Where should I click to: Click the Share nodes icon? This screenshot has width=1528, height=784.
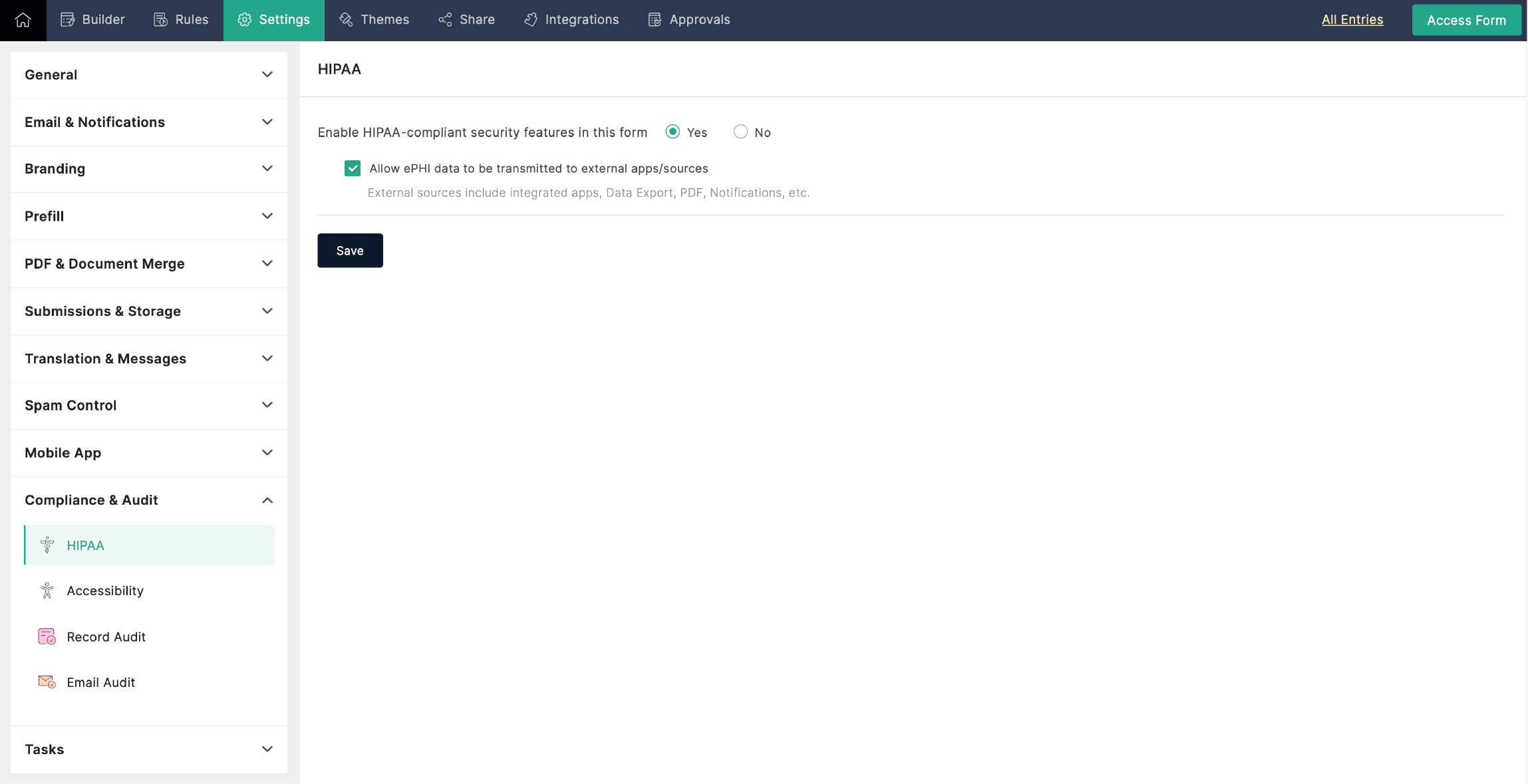pos(445,20)
